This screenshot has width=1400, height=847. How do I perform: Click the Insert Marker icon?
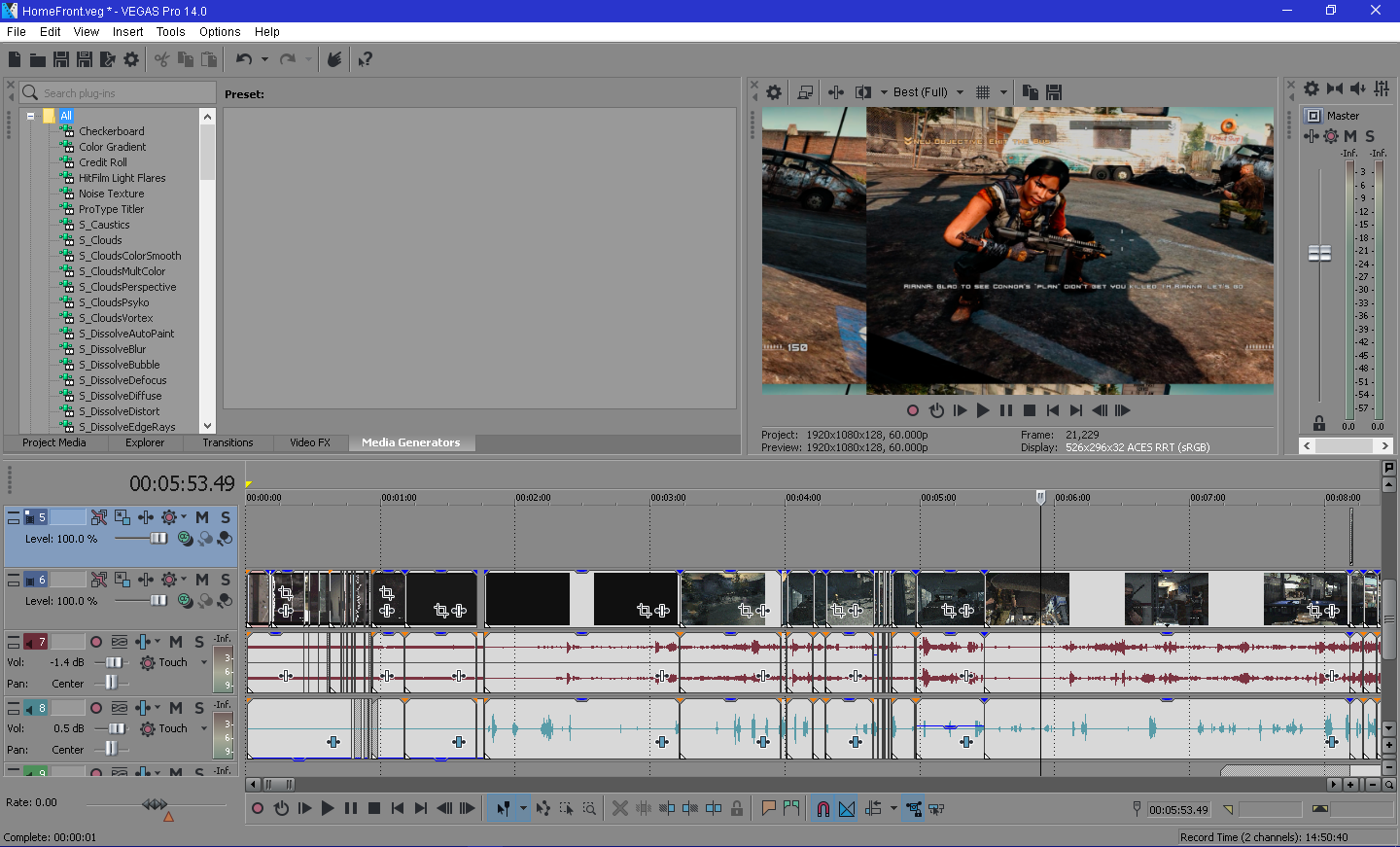768,808
